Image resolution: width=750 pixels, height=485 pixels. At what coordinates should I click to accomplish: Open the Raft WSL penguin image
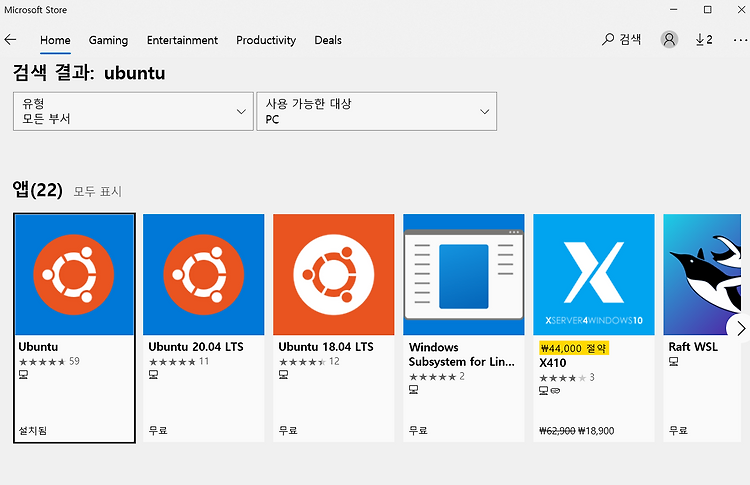click(x=702, y=275)
